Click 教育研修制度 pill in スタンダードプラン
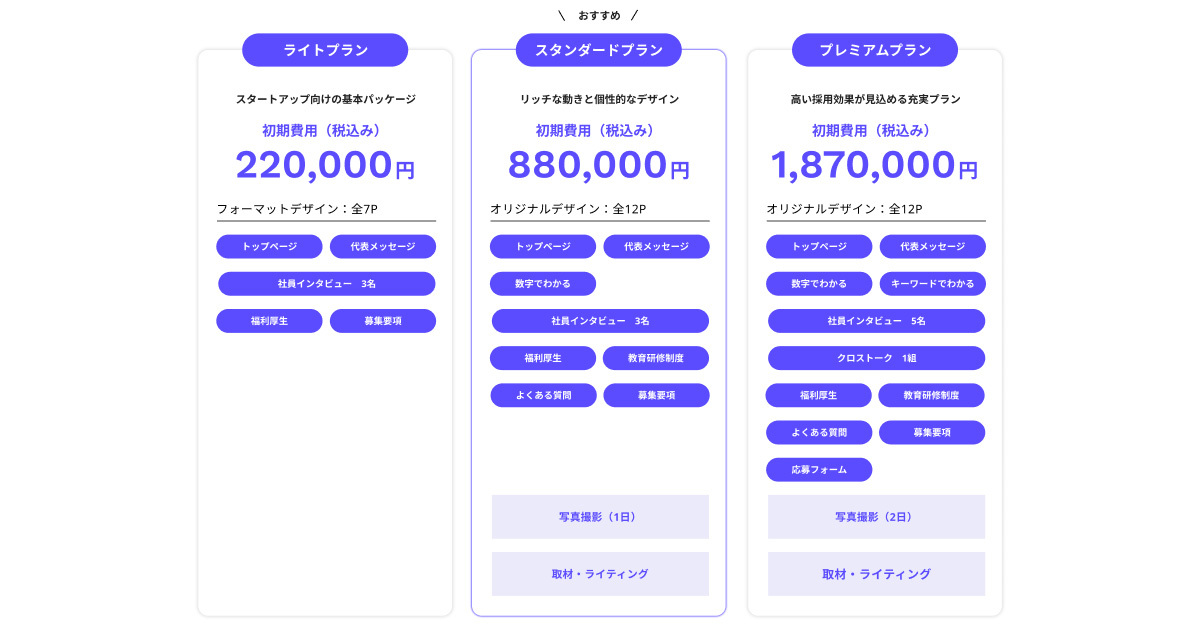Image resolution: width=1200 pixels, height=634 pixels. [656, 358]
